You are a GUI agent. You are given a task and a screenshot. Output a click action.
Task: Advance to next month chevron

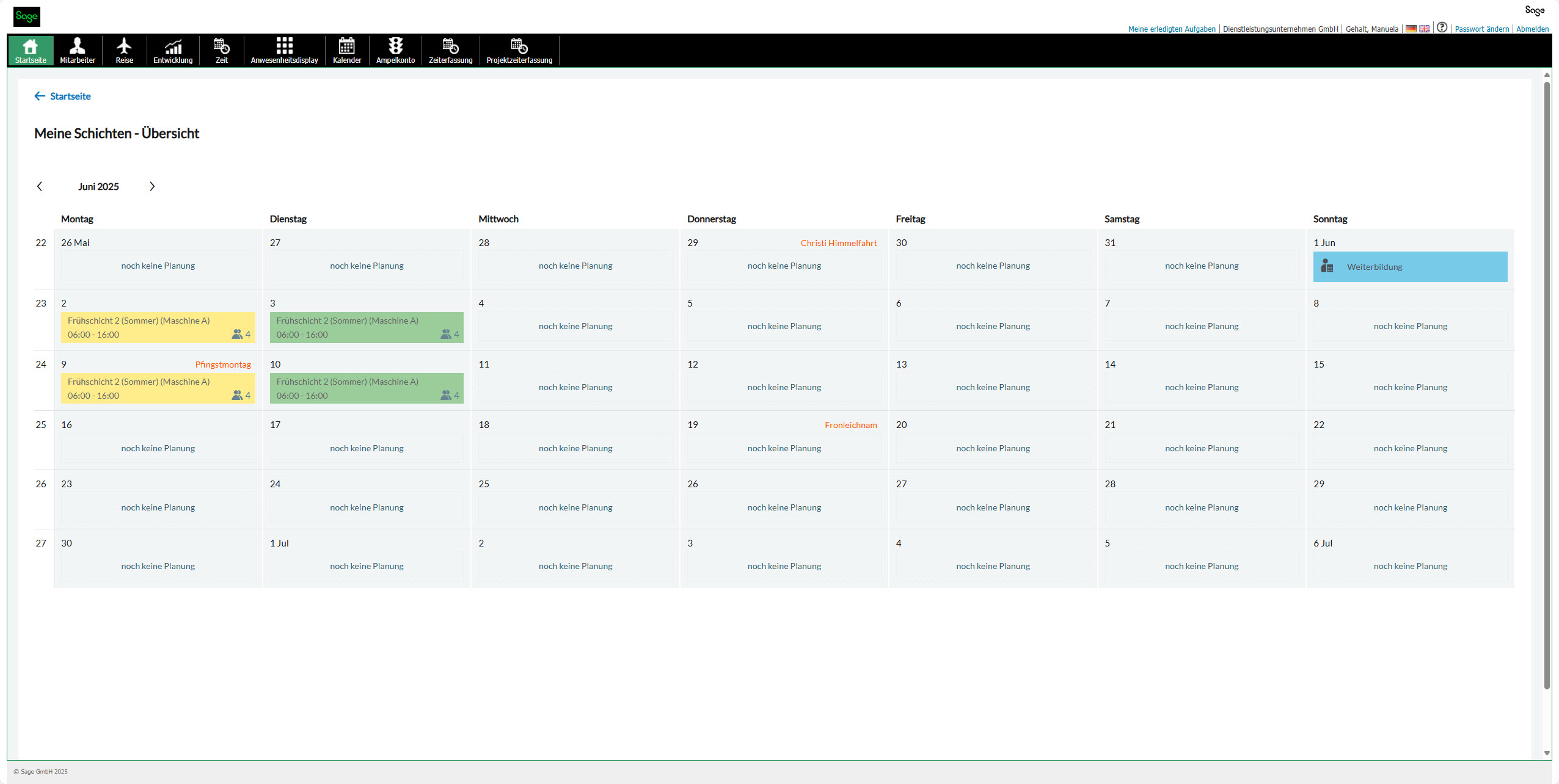152,186
